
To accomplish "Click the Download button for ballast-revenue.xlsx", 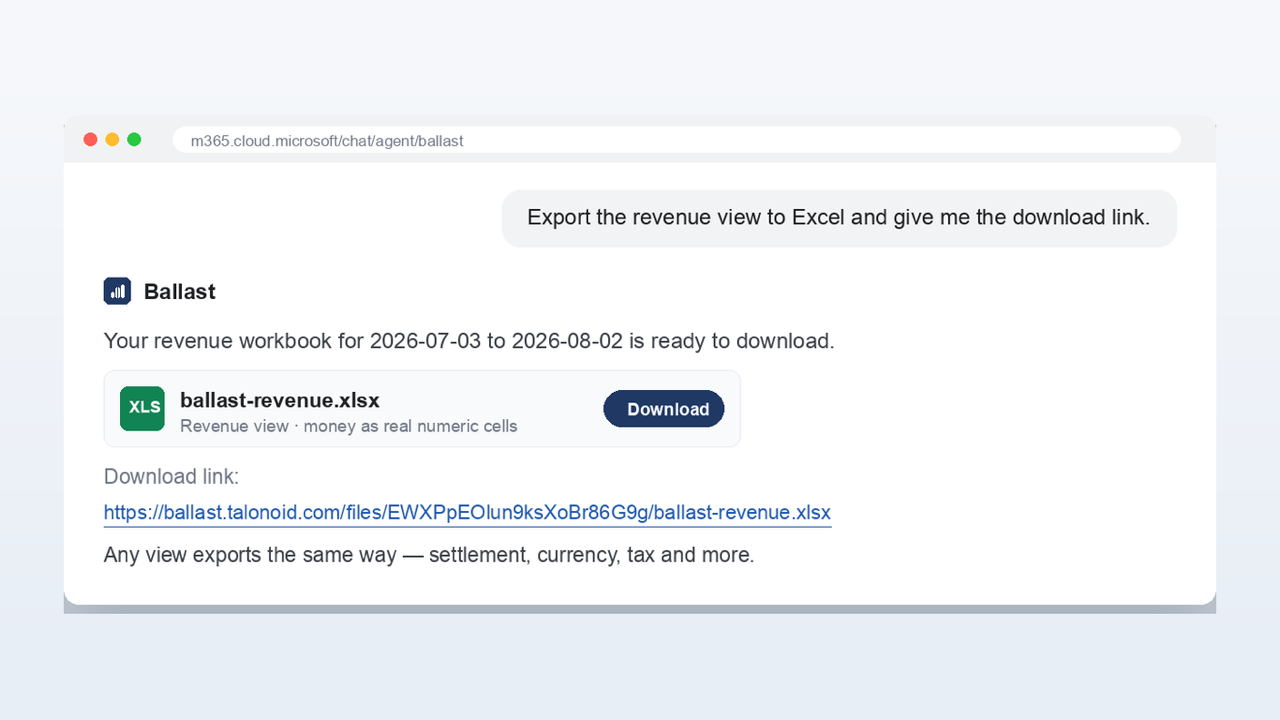I will 664,409.
